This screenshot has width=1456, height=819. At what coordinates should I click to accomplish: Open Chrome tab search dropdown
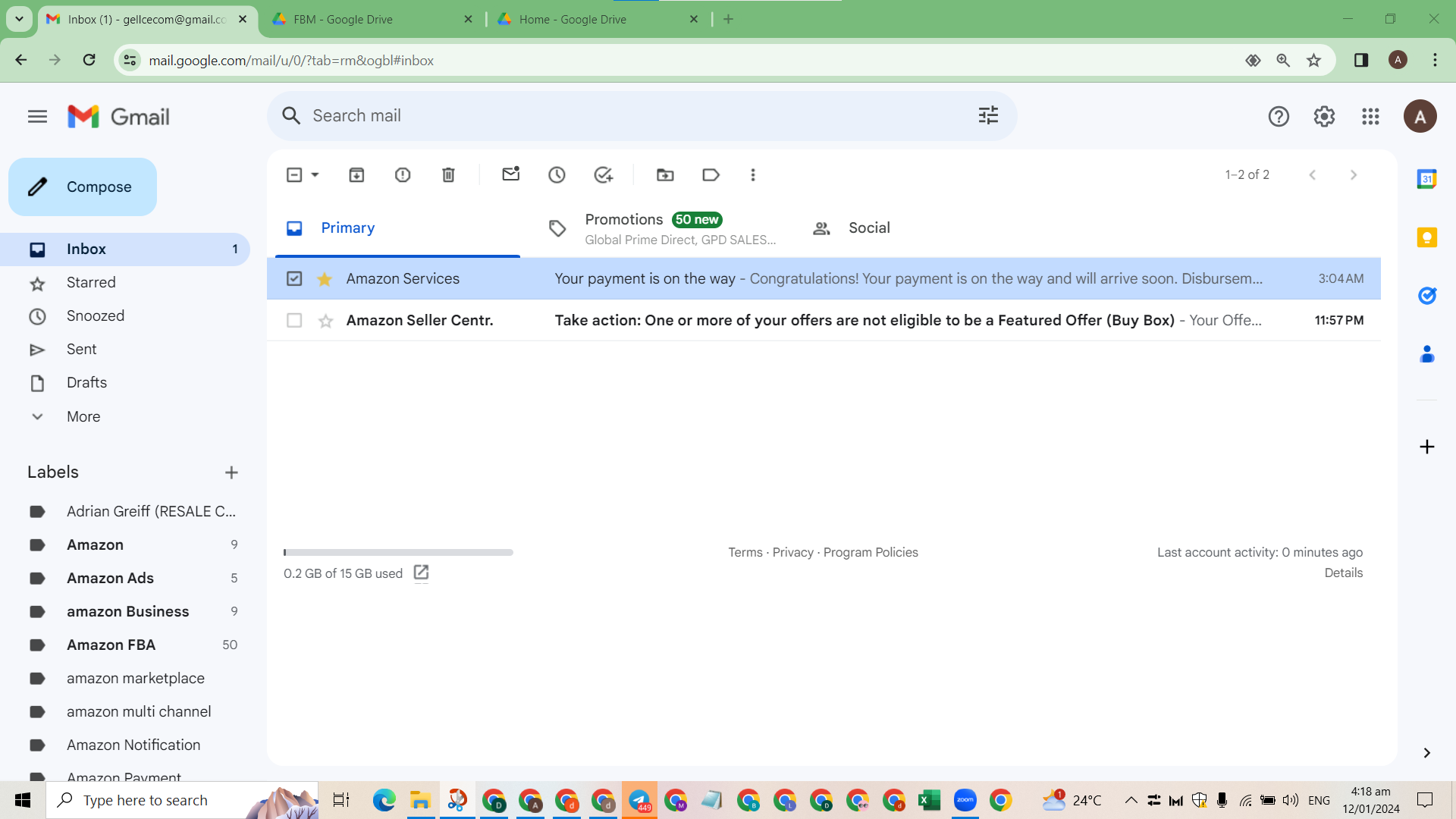click(19, 19)
